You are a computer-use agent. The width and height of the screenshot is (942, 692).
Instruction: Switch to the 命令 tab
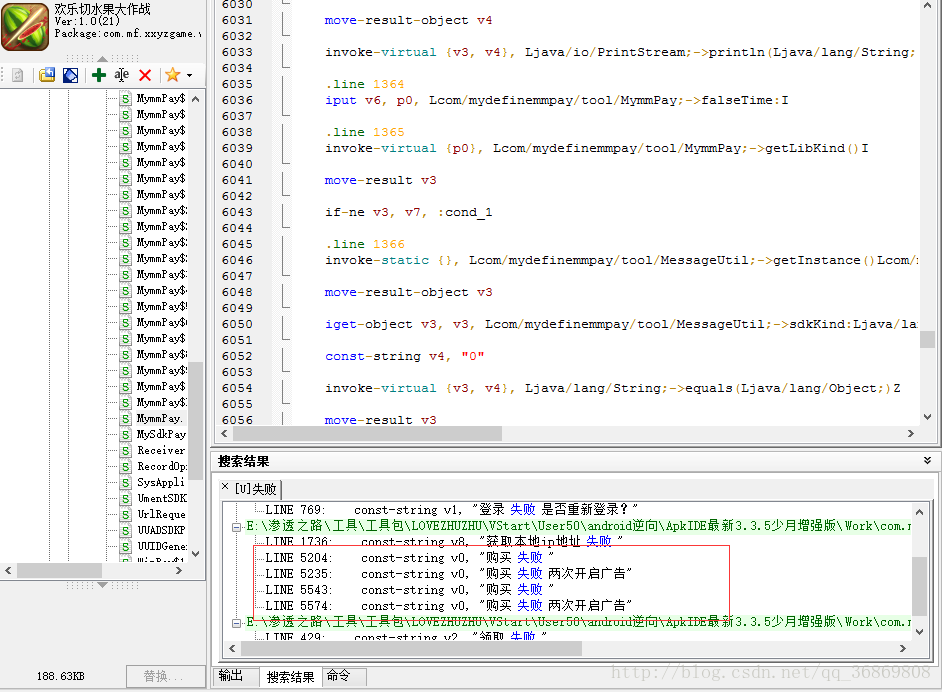(x=338, y=676)
